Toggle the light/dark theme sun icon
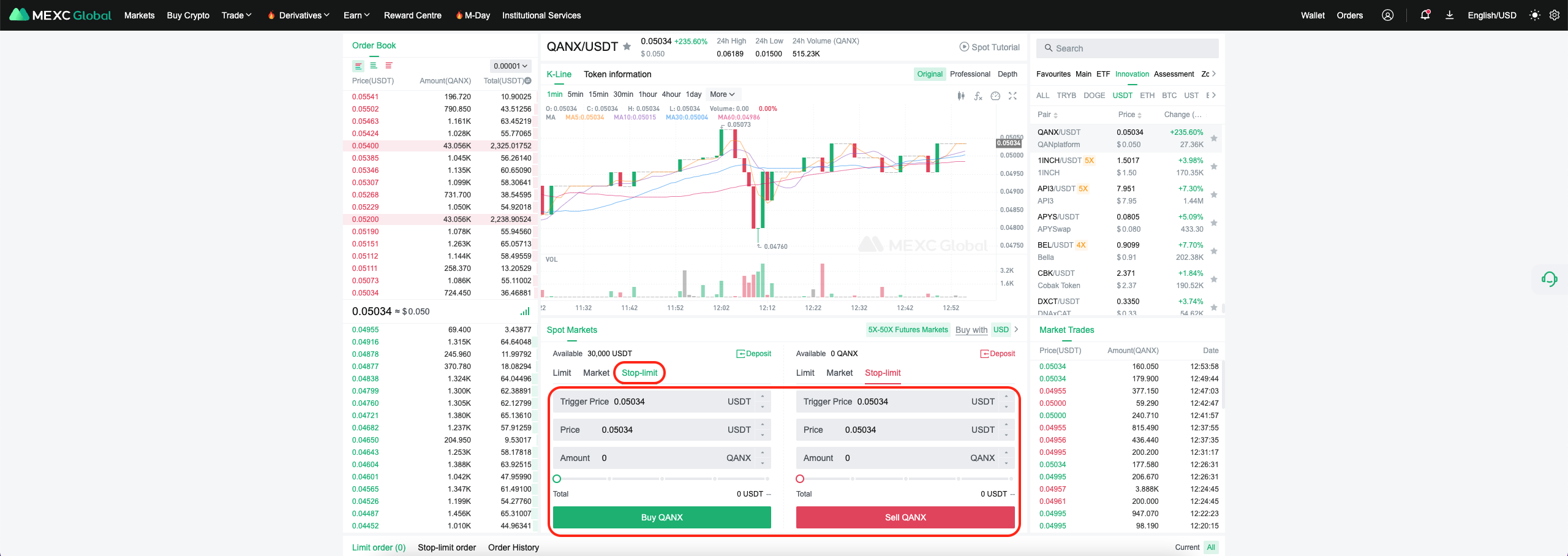 pyautogui.click(x=1535, y=15)
